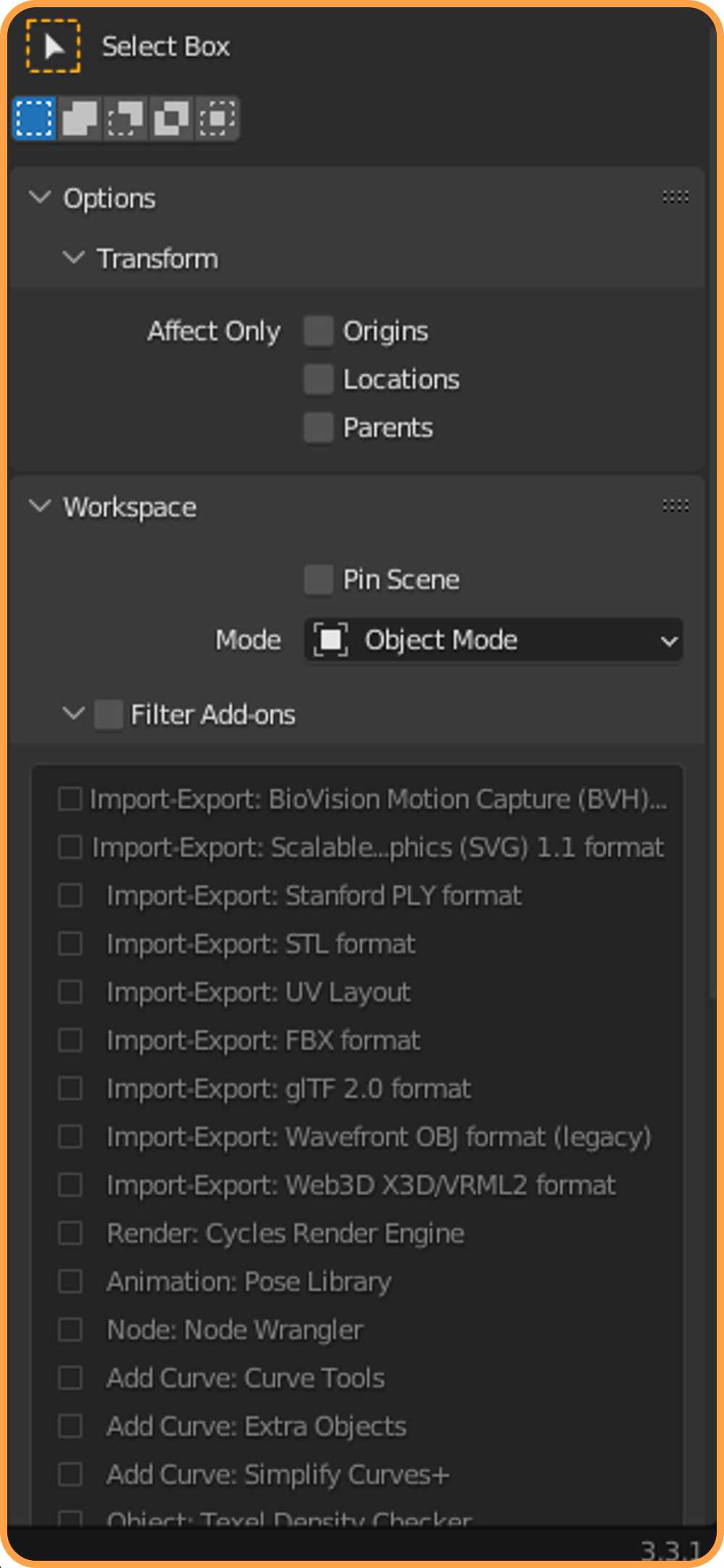Check the Render: Cycles Render Engine add-on
The image size is (724, 1568).
(x=70, y=1233)
